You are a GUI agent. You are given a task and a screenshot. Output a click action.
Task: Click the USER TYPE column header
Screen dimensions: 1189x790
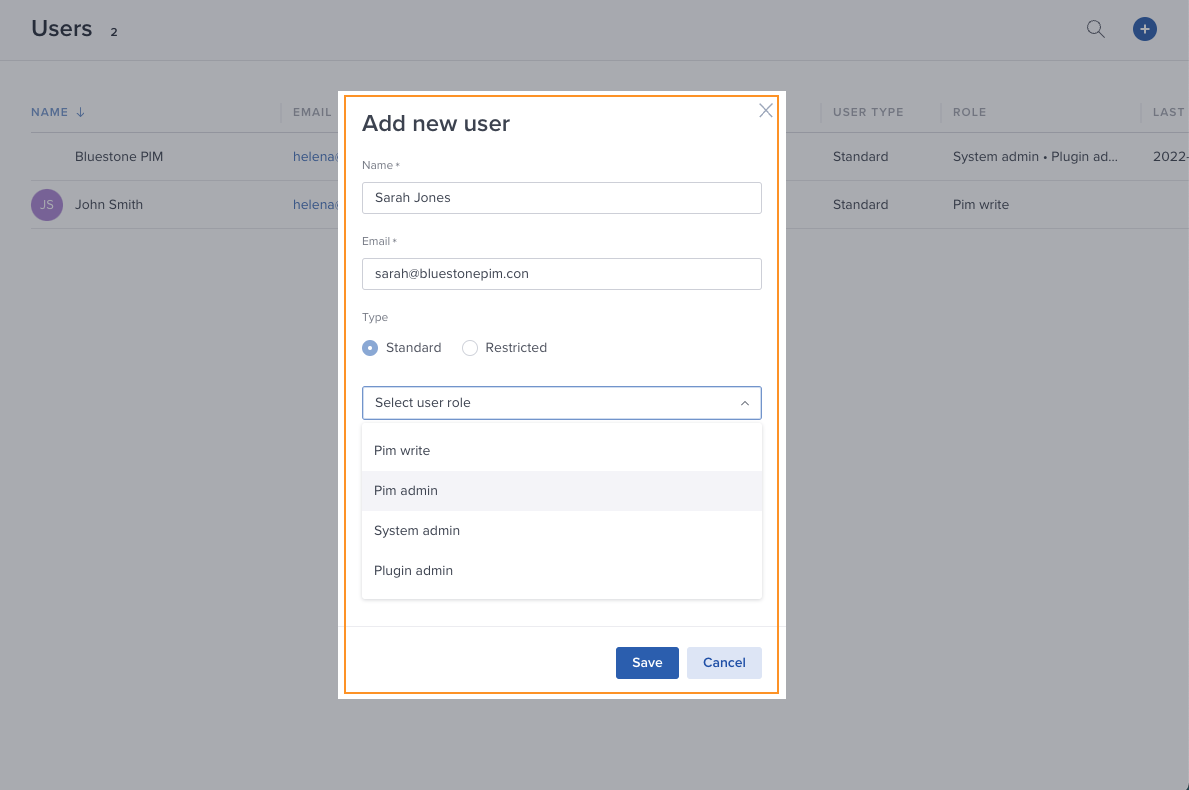click(868, 112)
